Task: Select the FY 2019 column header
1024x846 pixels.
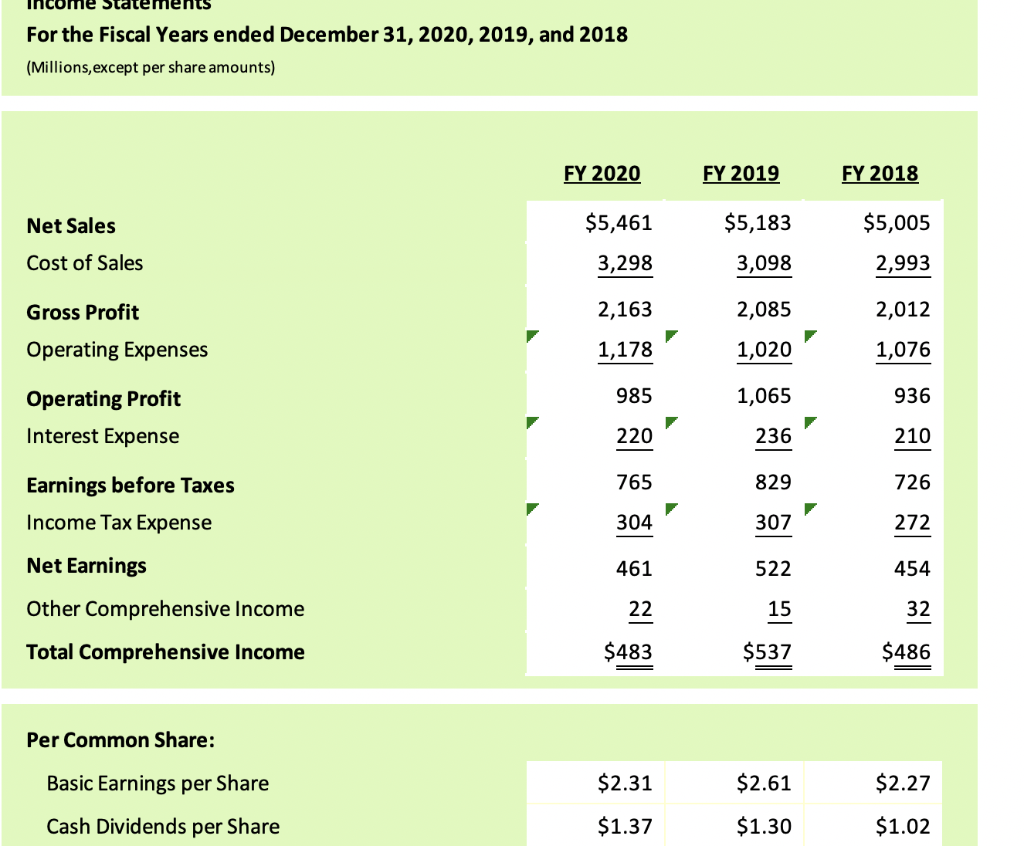Action: pyautogui.click(x=740, y=173)
